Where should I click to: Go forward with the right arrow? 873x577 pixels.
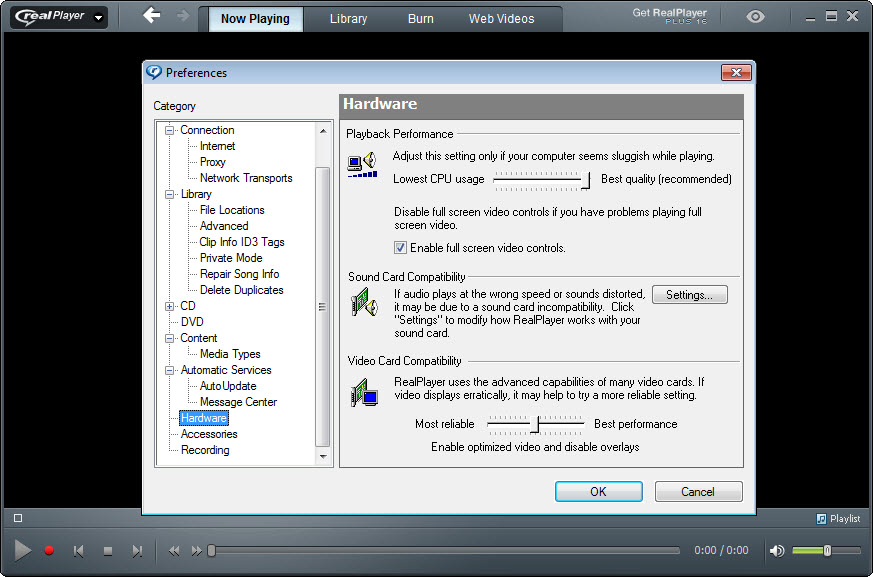(183, 16)
